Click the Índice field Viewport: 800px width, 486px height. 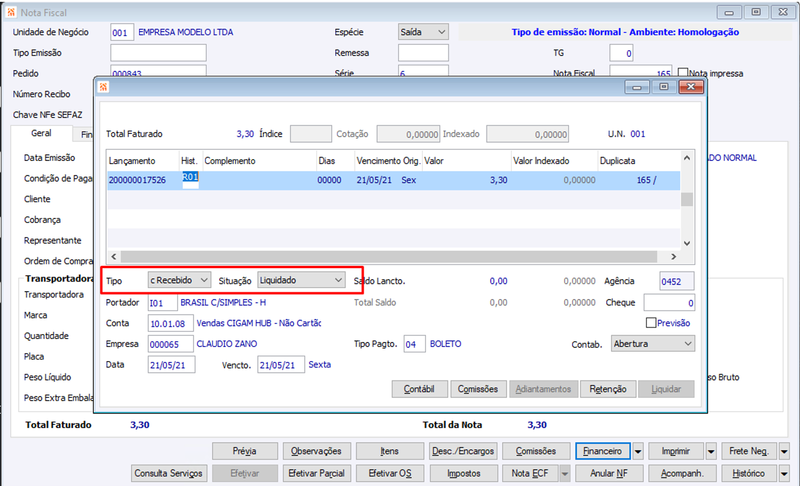[311, 134]
